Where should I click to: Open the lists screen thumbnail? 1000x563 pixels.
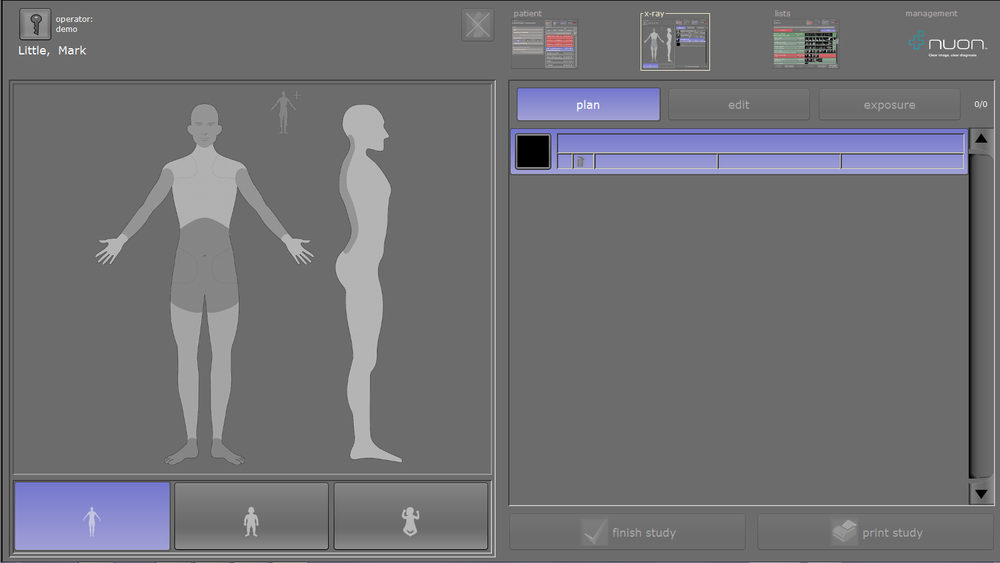point(805,43)
